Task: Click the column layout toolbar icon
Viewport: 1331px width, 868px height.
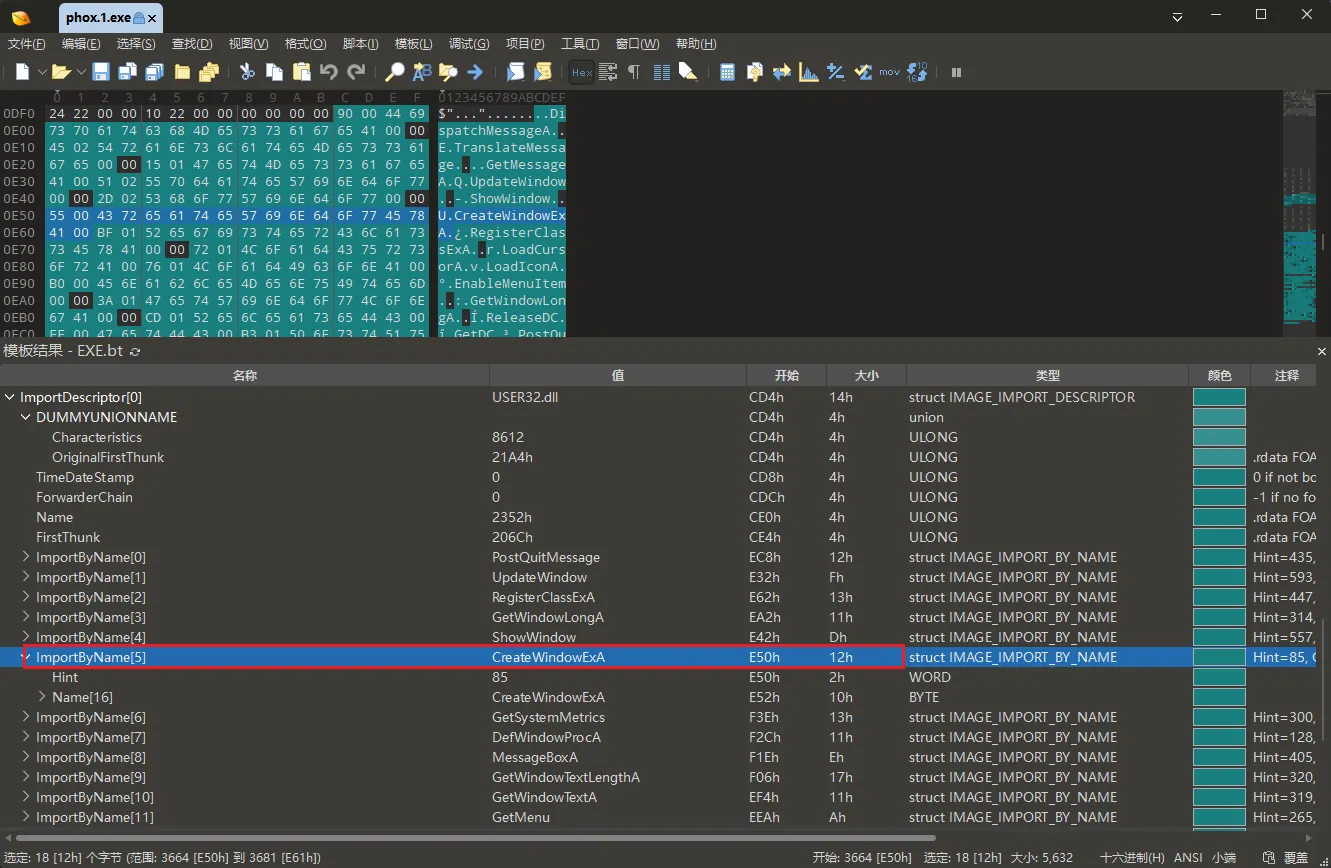Action: pyautogui.click(x=661, y=72)
